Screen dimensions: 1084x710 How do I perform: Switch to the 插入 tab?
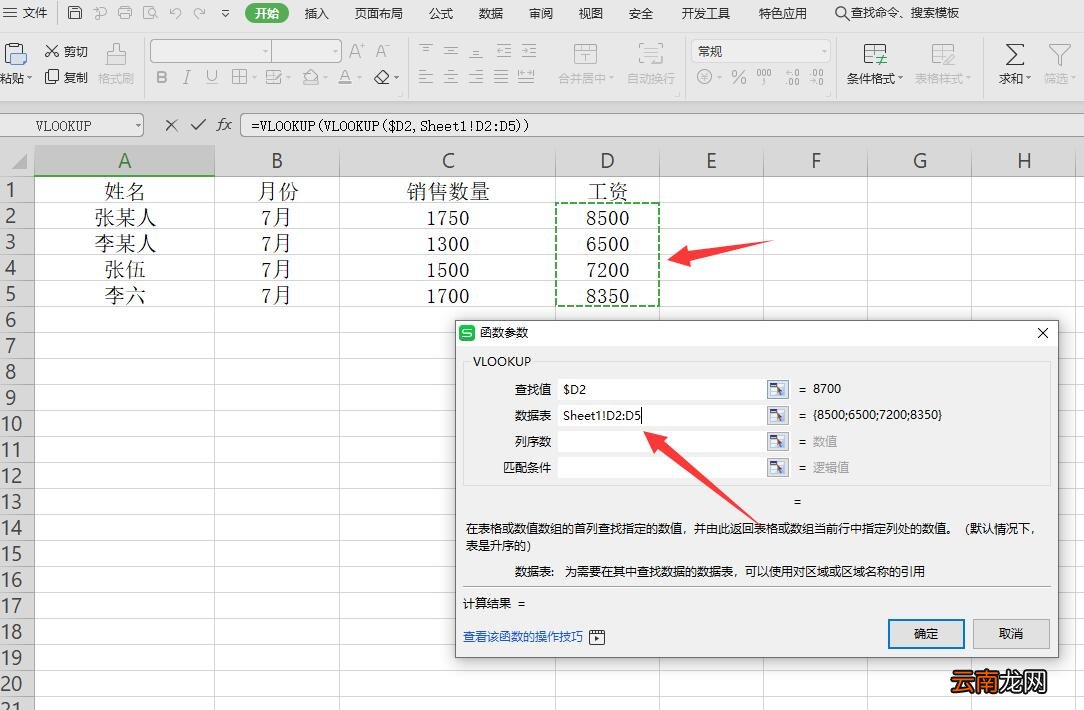click(x=317, y=13)
